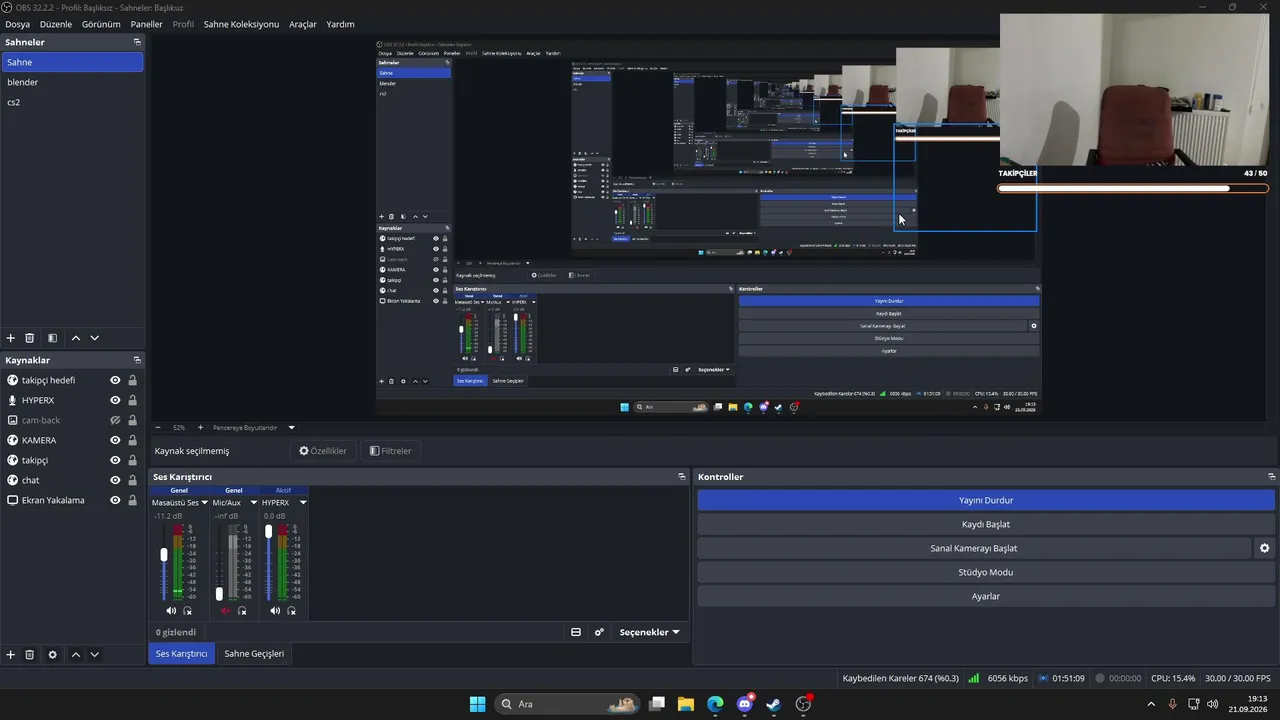
Task: Undock the Sahneler panel icon
Action: pyautogui.click(x=137, y=42)
